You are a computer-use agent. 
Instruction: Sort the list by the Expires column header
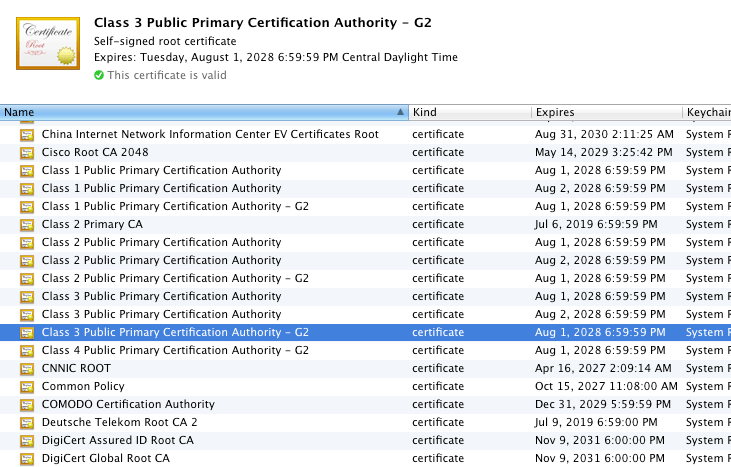tap(607, 112)
